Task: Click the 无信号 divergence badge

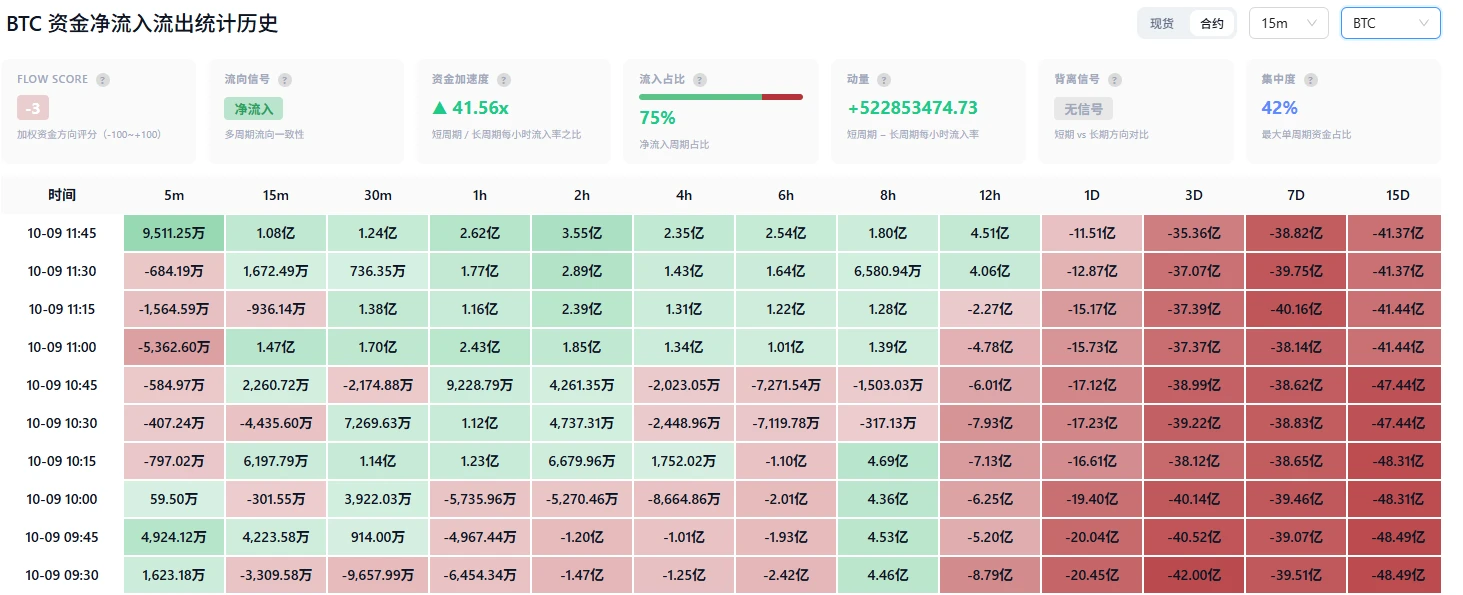Action: point(1084,108)
